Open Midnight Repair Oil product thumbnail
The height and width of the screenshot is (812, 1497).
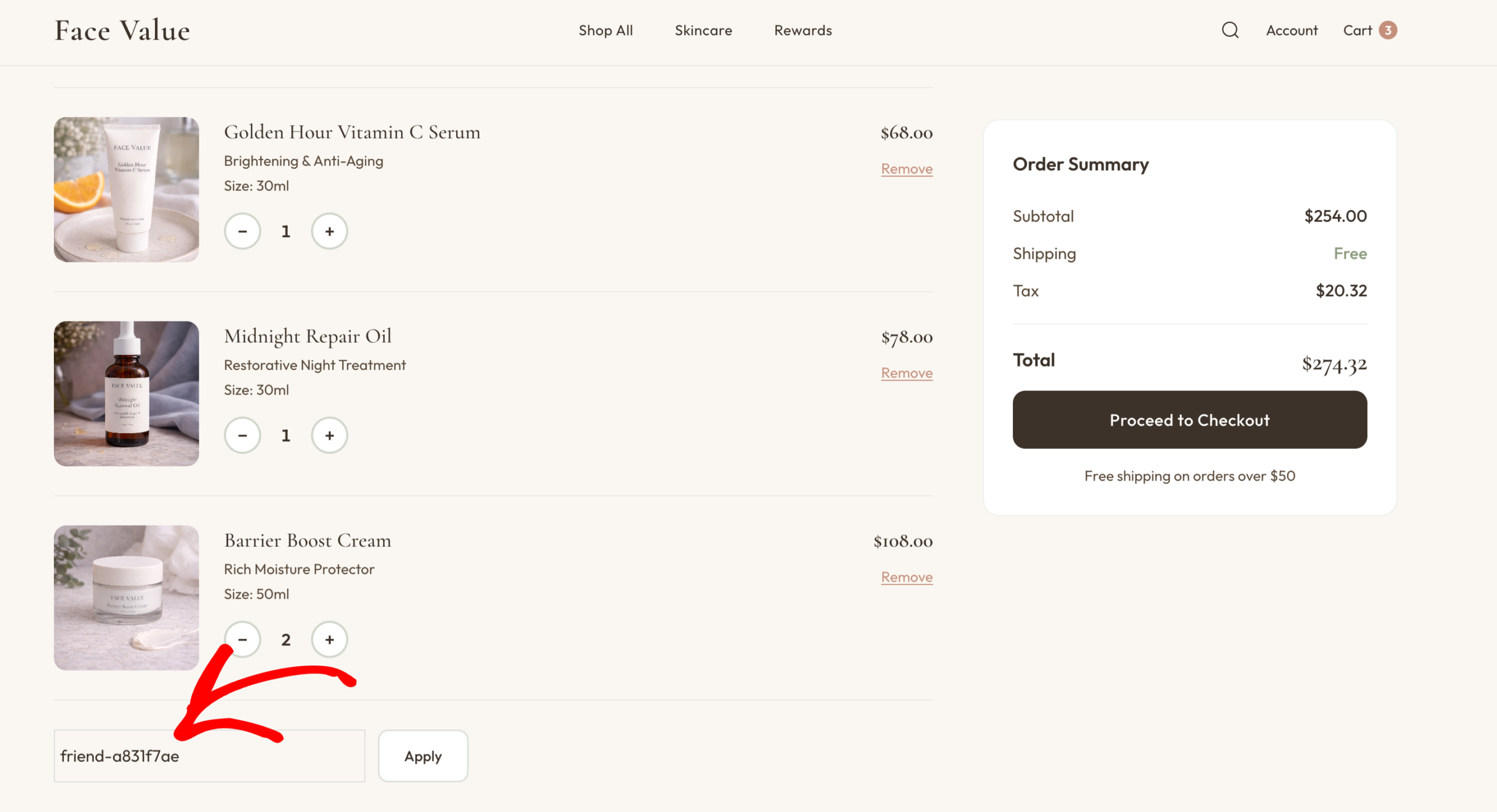126,393
